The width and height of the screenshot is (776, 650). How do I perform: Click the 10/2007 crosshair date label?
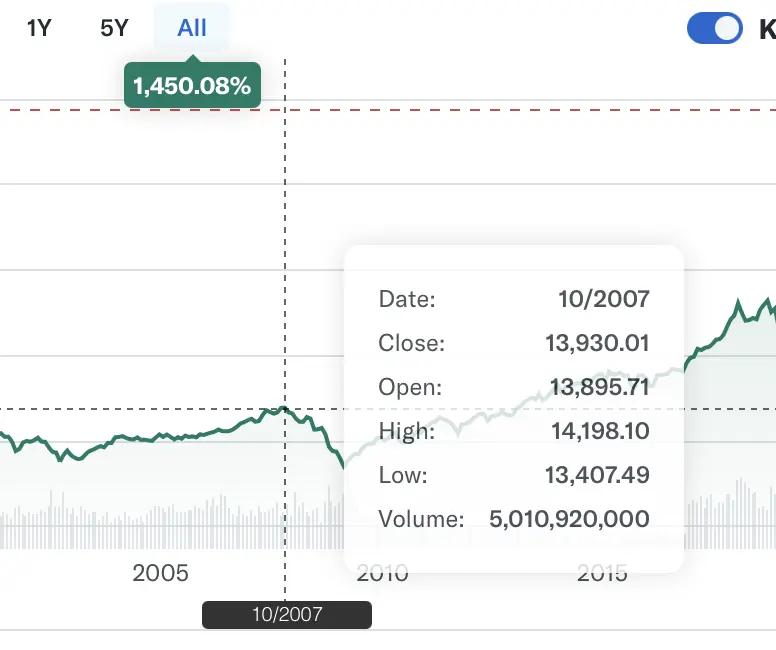coord(287,614)
